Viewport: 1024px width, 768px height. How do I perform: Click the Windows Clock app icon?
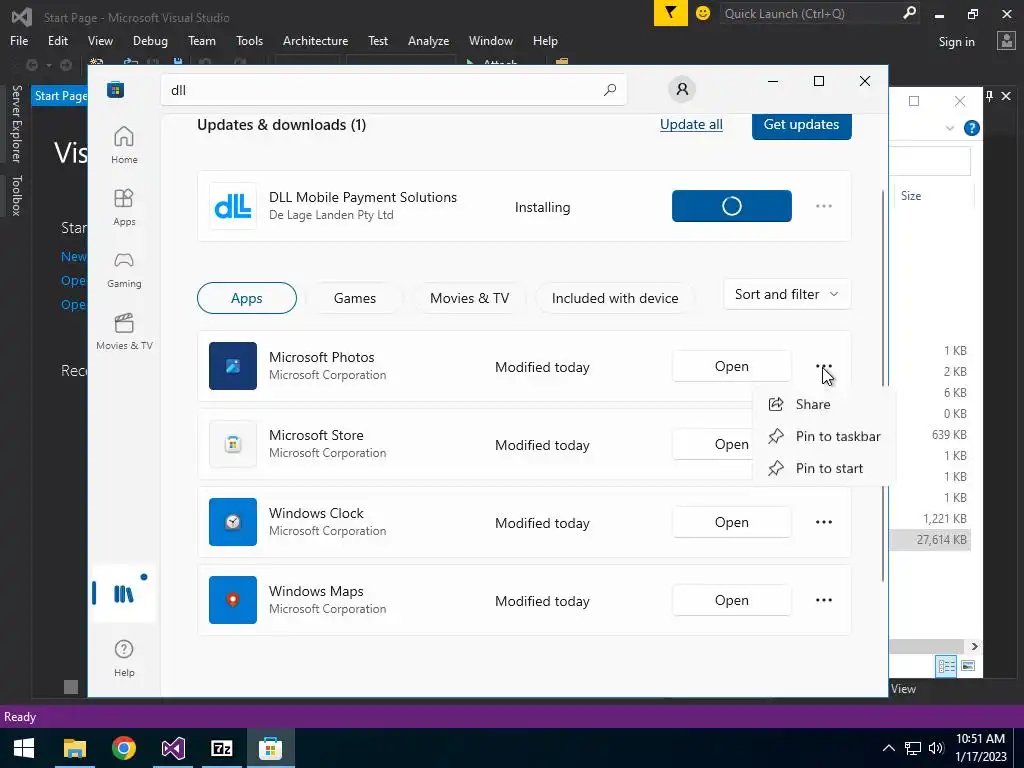[233, 522]
